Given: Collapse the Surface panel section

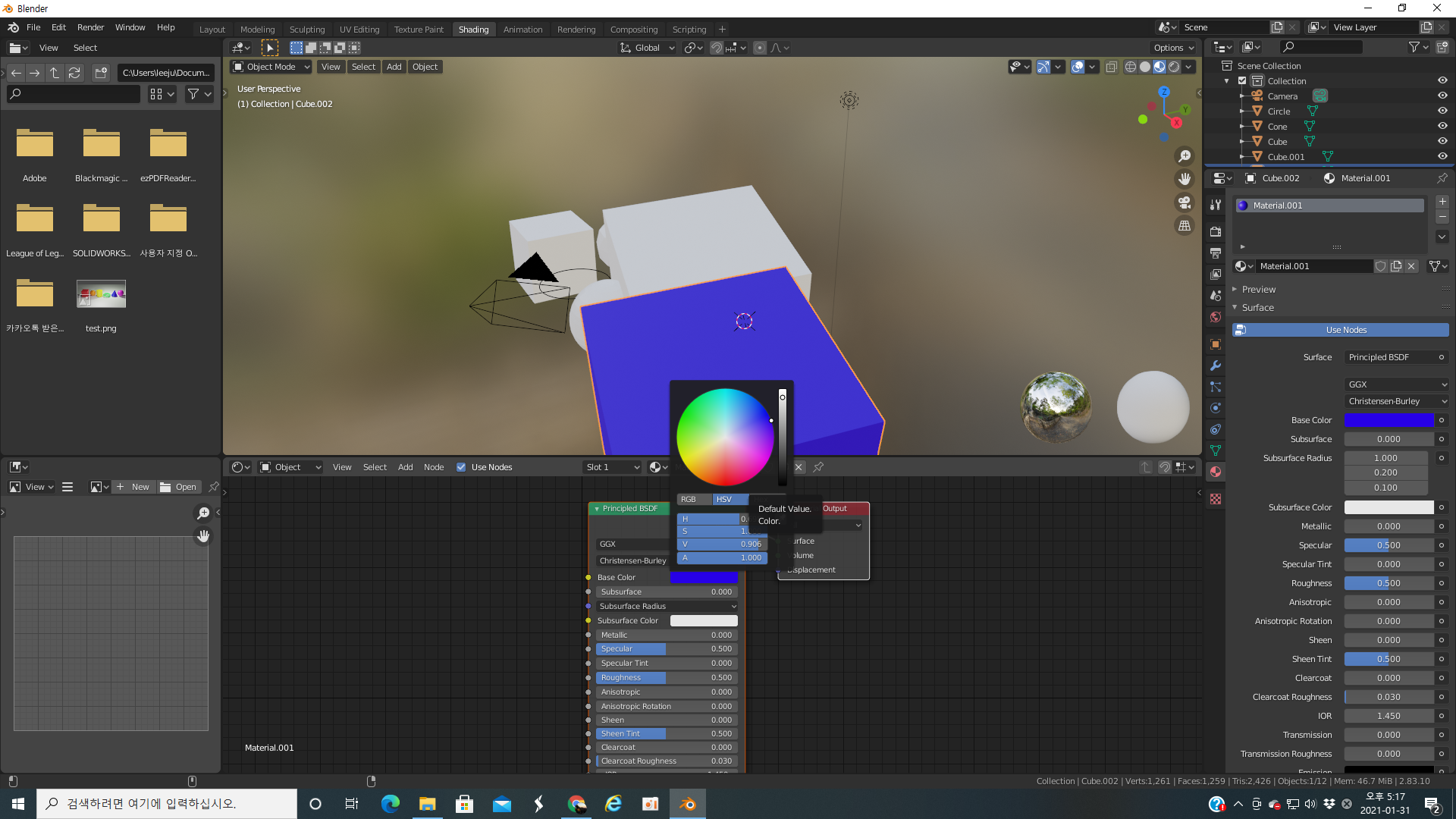Looking at the screenshot, I should pos(1257,308).
